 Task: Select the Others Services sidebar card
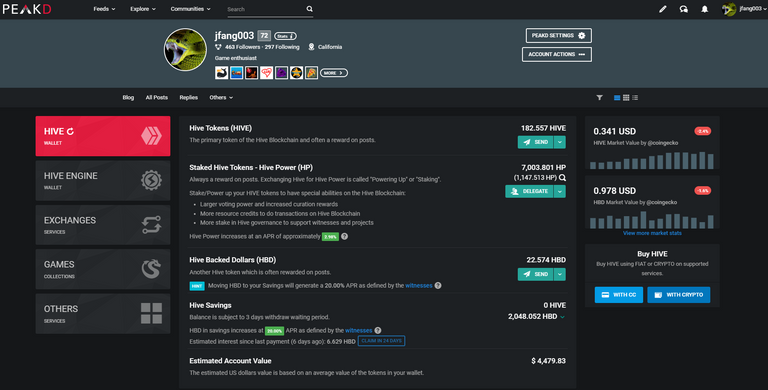(x=103, y=314)
